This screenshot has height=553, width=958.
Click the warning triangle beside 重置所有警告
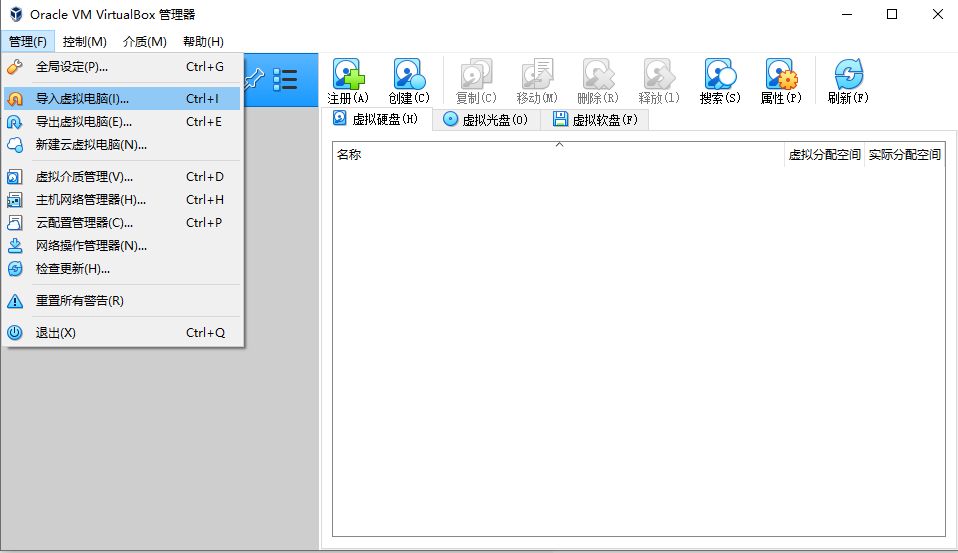coord(15,301)
